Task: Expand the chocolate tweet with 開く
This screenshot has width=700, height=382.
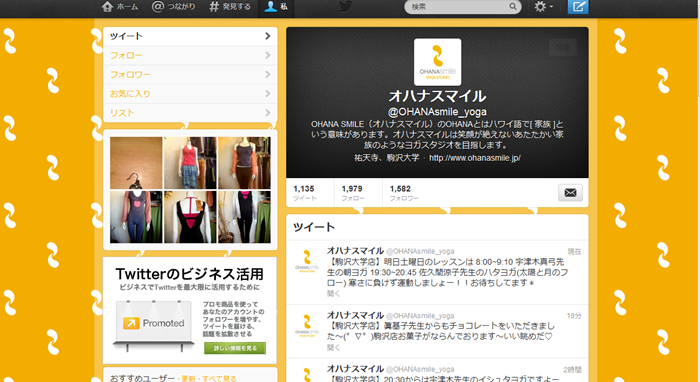Action: point(333,347)
